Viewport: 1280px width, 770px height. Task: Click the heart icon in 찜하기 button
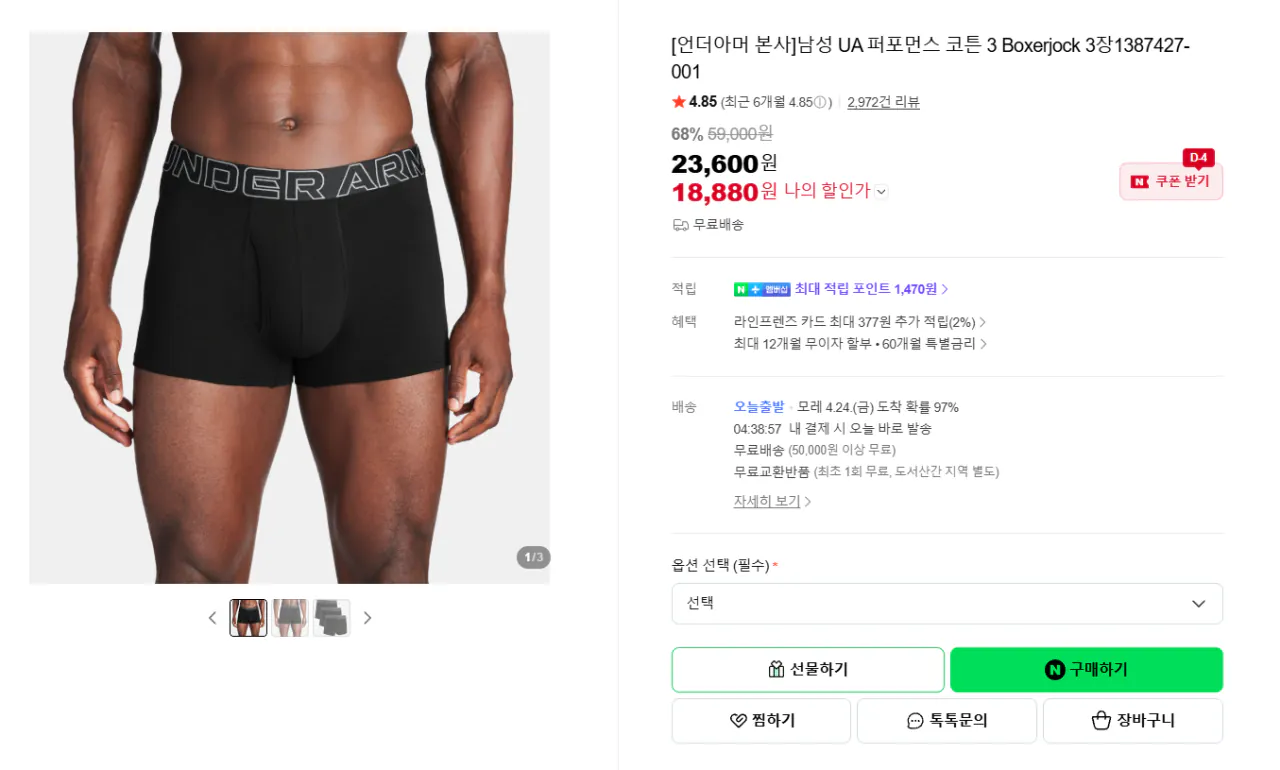735,720
